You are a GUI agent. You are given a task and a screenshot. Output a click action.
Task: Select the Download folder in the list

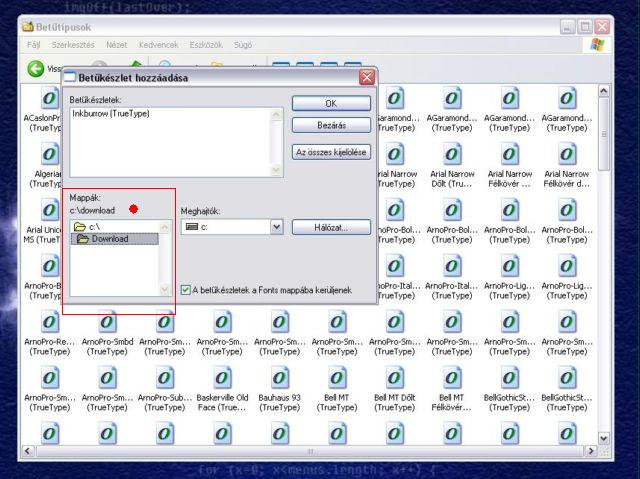110,239
